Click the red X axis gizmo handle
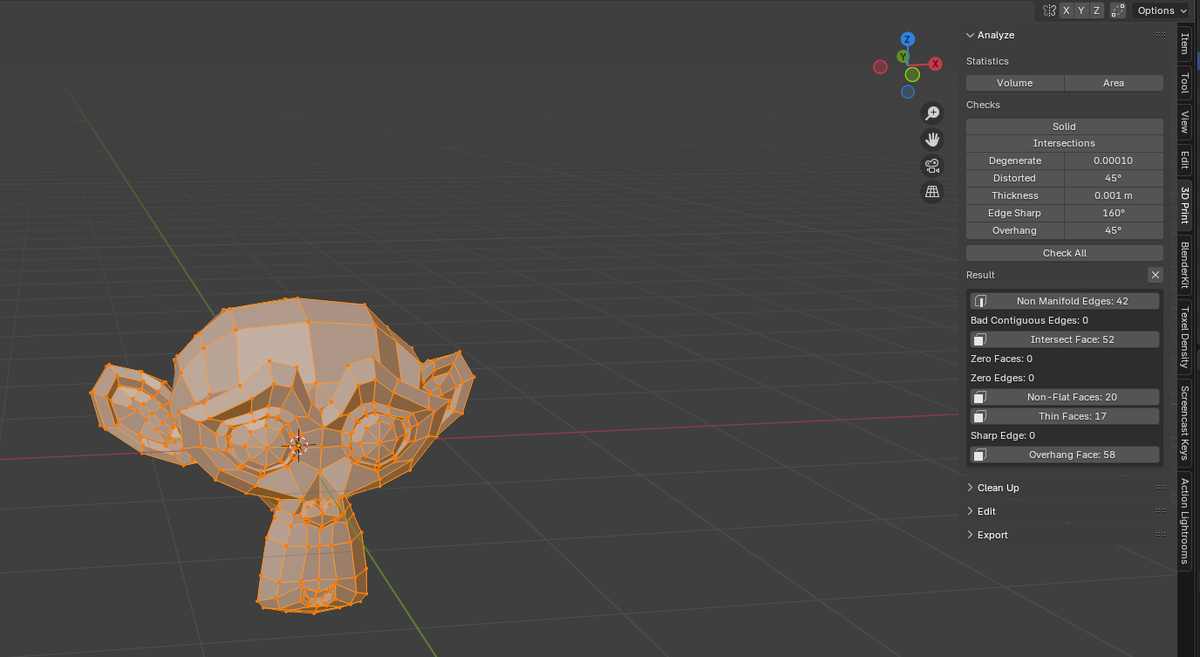 click(x=936, y=63)
